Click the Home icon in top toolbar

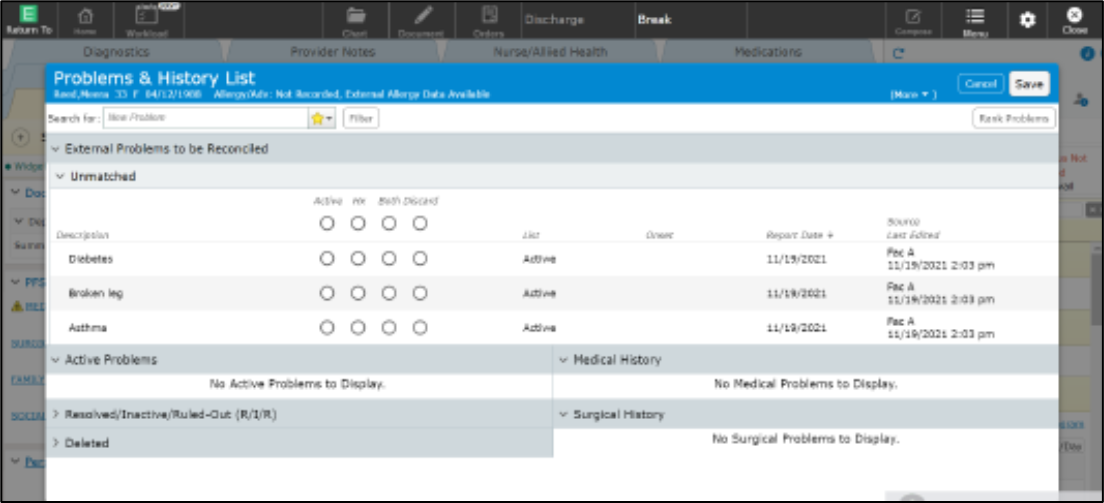click(x=86, y=19)
